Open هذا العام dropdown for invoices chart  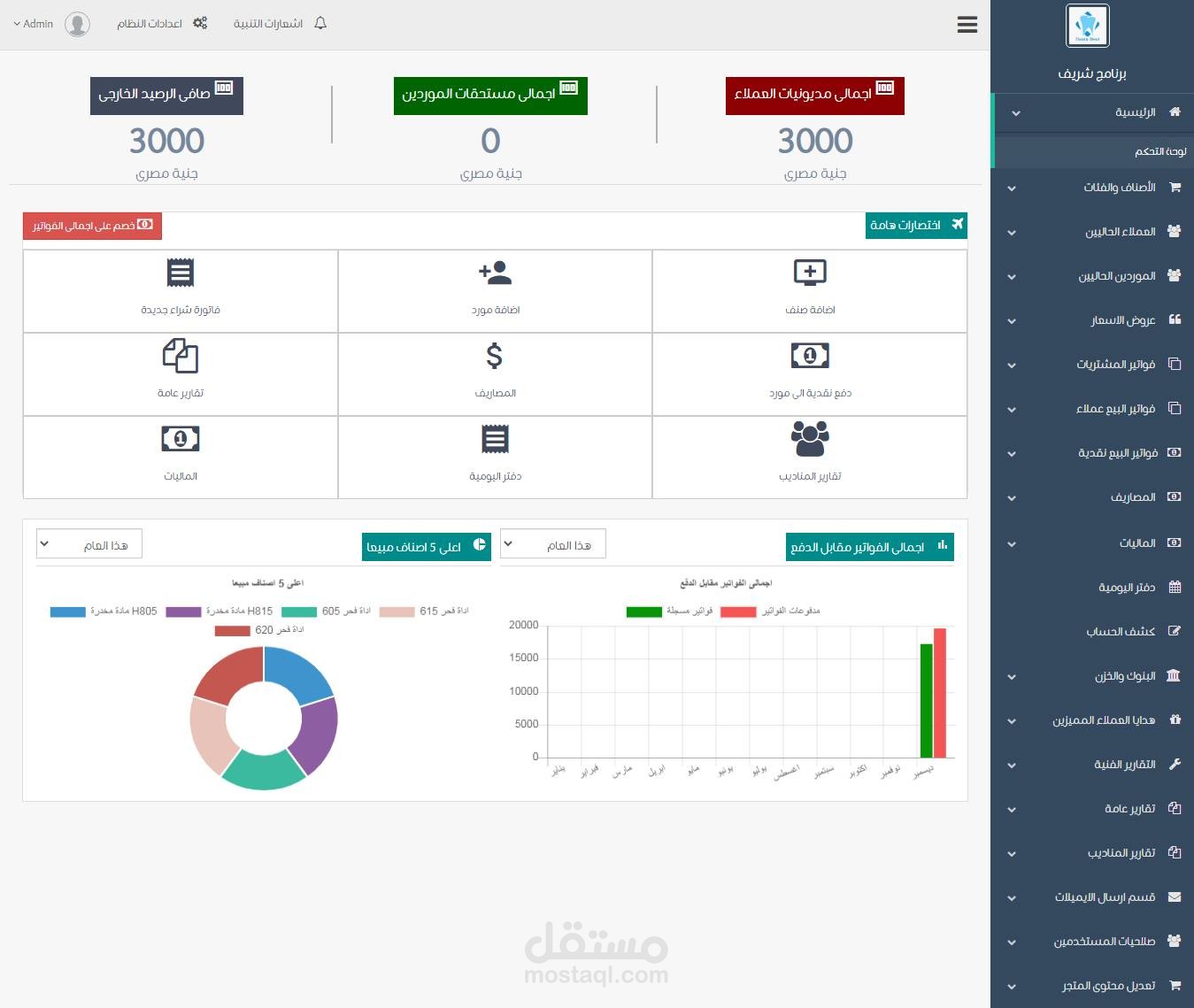(553, 544)
